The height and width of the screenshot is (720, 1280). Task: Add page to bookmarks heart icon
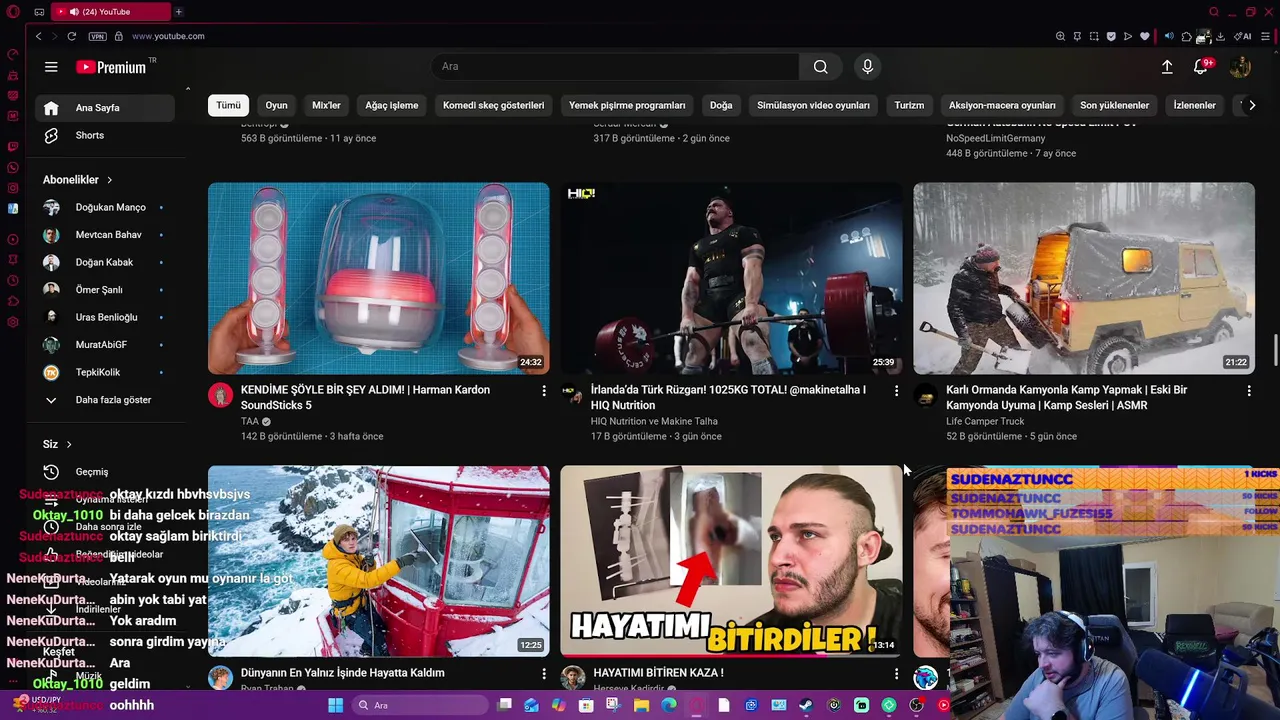pyautogui.click(x=1145, y=36)
